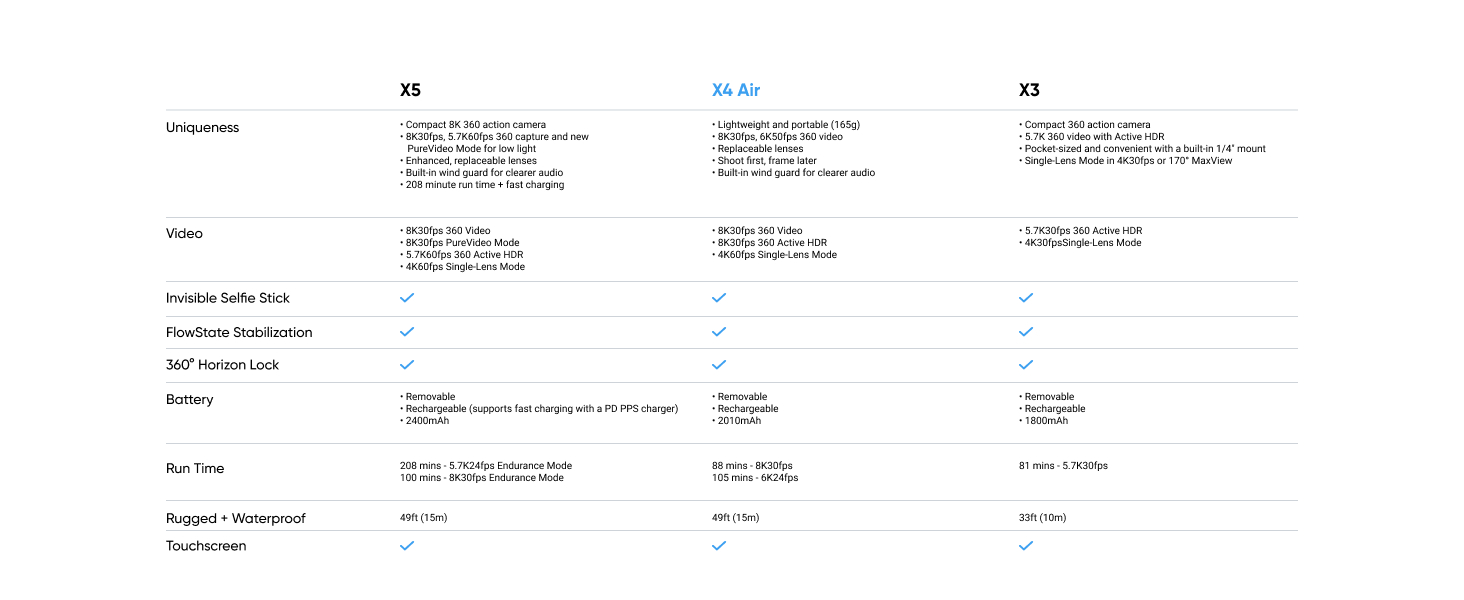Click the X4 Air 360° Horizon Lock checkmark
Image resolution: width=1464 pixels, height=600 pixels.
click(x=719, y=365)
